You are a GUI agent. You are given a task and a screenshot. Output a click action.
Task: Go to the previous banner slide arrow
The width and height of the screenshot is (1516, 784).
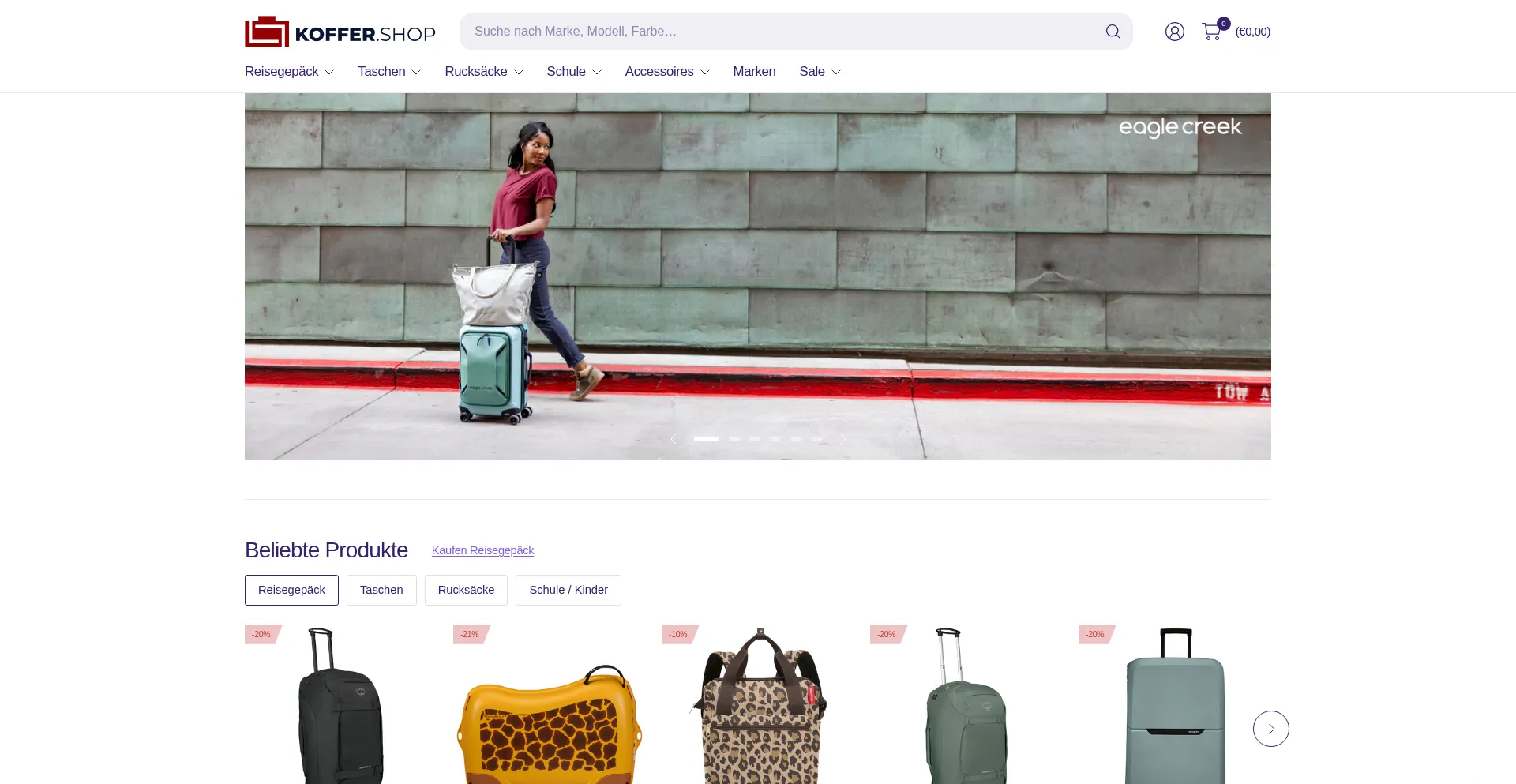674,439
